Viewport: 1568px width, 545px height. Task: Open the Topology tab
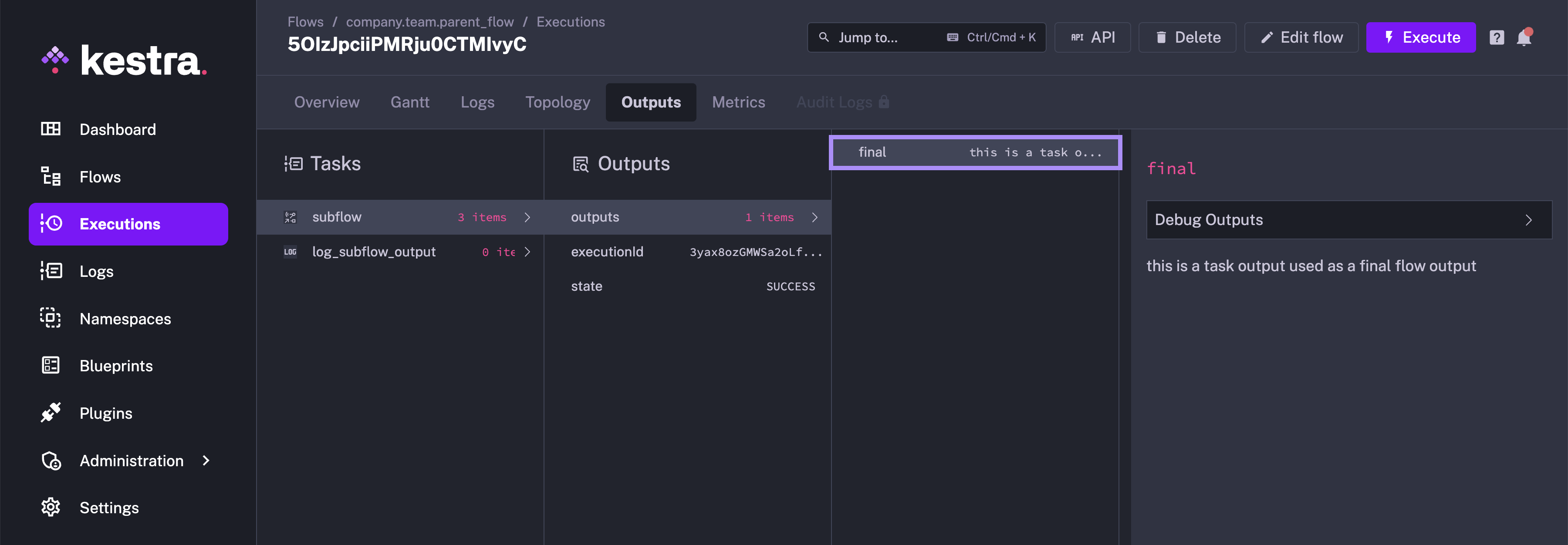[x=558, y=102]
